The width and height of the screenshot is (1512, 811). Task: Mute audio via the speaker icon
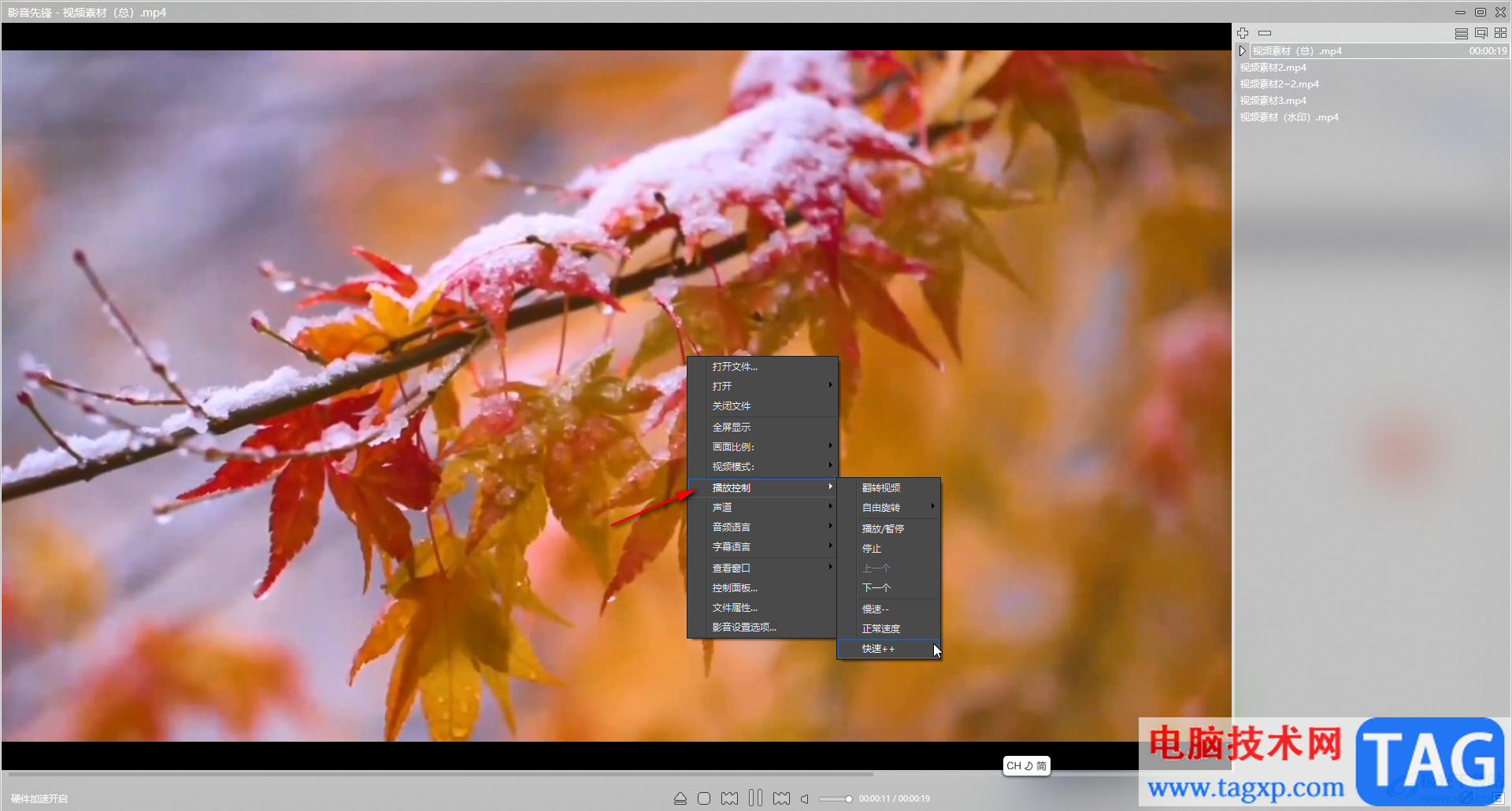805,798
